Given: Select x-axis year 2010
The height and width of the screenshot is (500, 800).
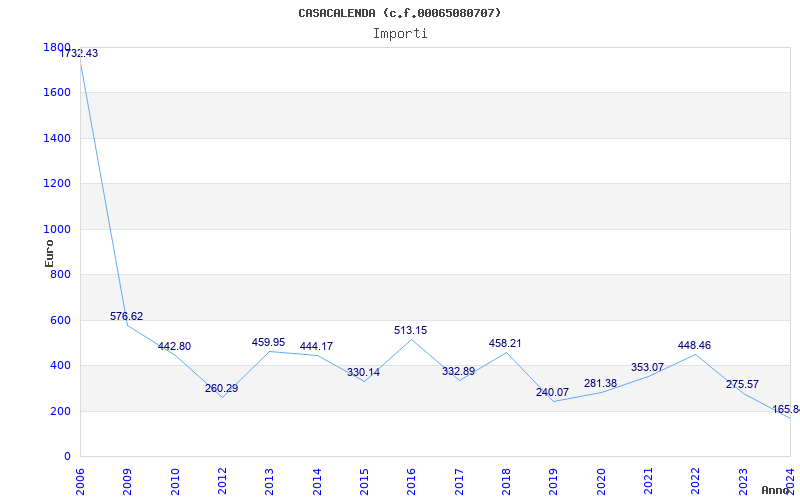Looking at the screenshot, I should tap(175, 482).
